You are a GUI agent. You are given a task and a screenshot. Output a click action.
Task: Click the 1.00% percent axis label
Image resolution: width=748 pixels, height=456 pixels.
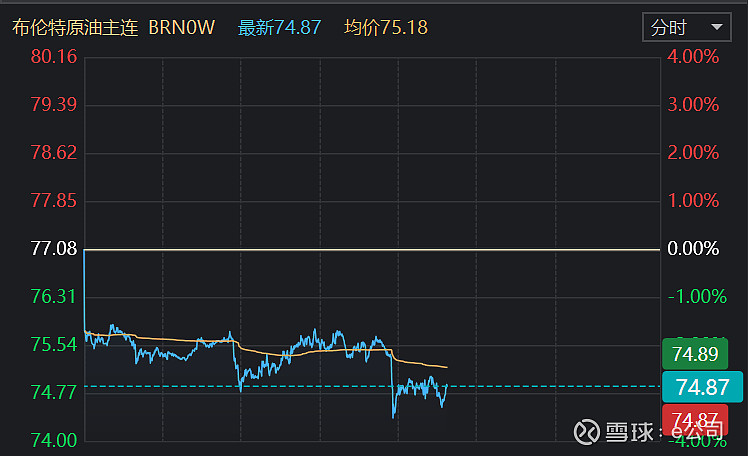[x=693, y=201]
